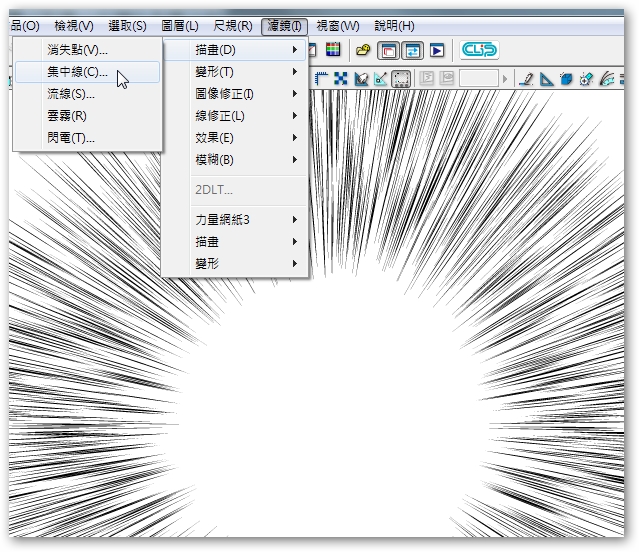Open the CLIP logo button
The width and height of the screenshot is (639, 552).
point(479,50)
